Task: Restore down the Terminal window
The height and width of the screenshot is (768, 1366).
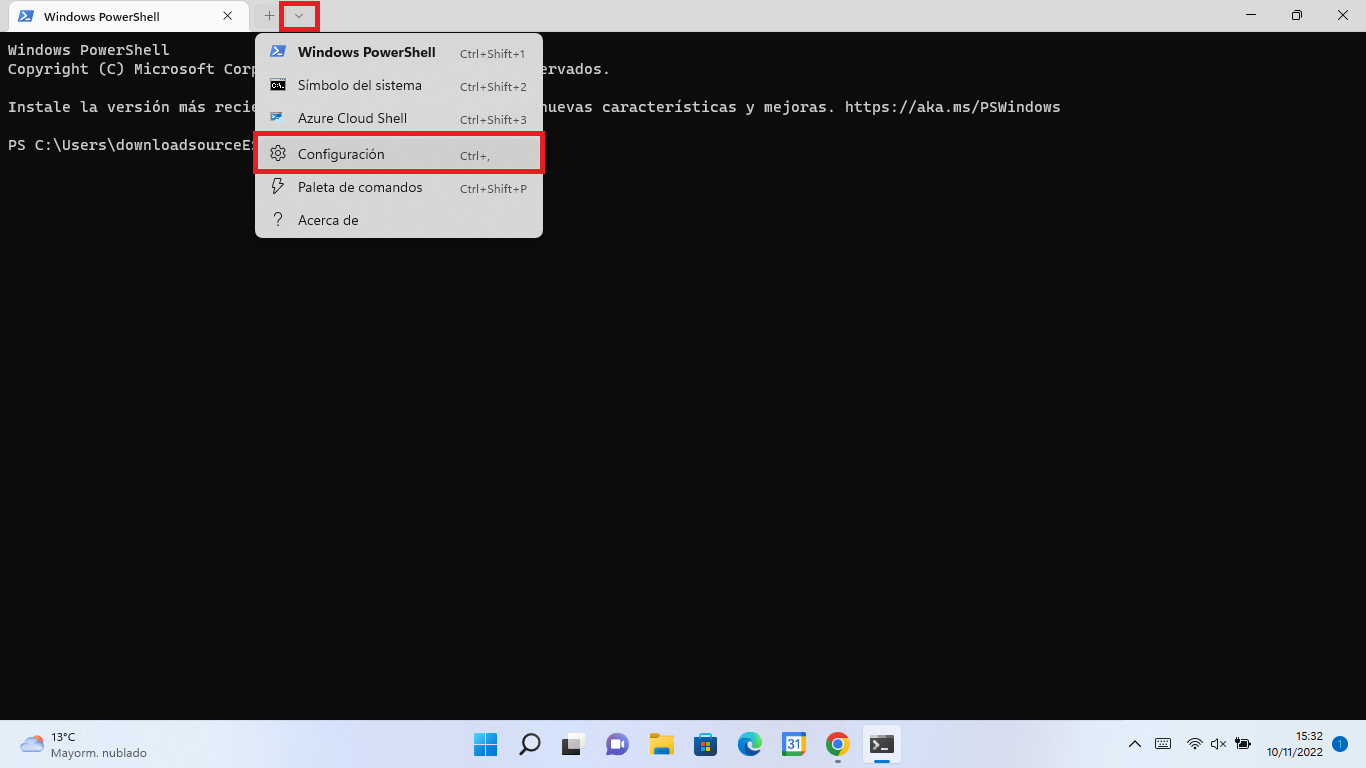Action: click(1297, 16)
